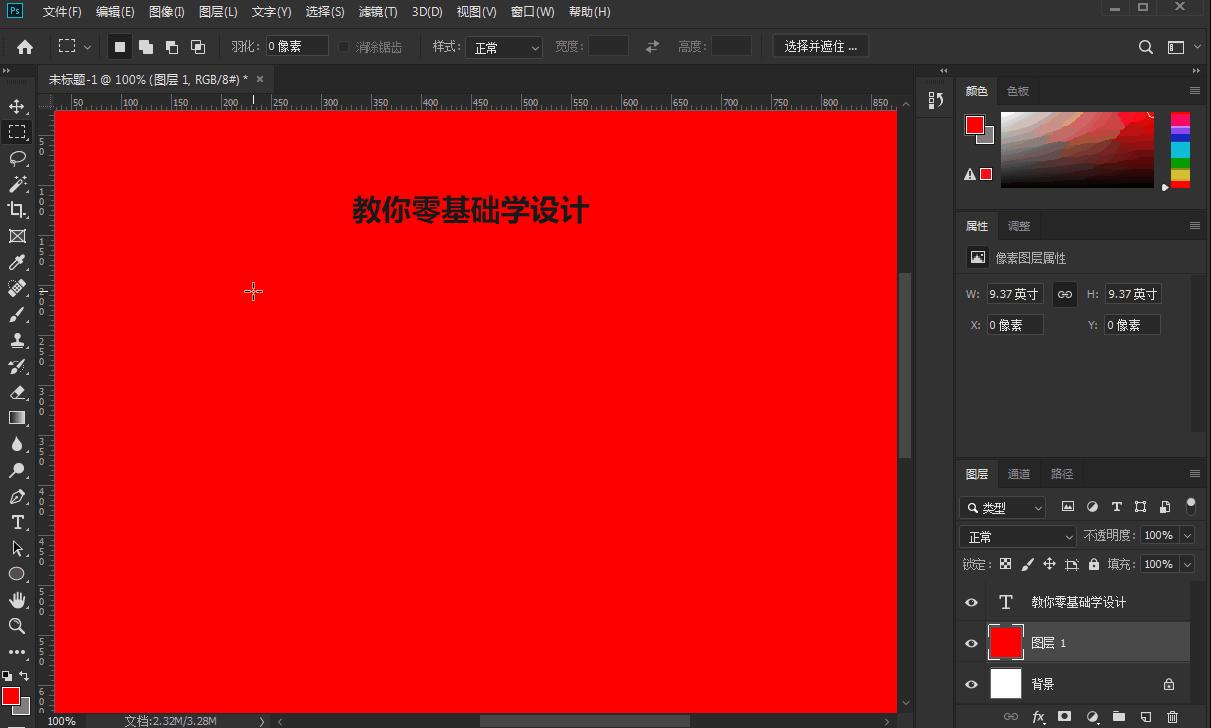Open the blending mode dropdown showing 正常

1017,536
